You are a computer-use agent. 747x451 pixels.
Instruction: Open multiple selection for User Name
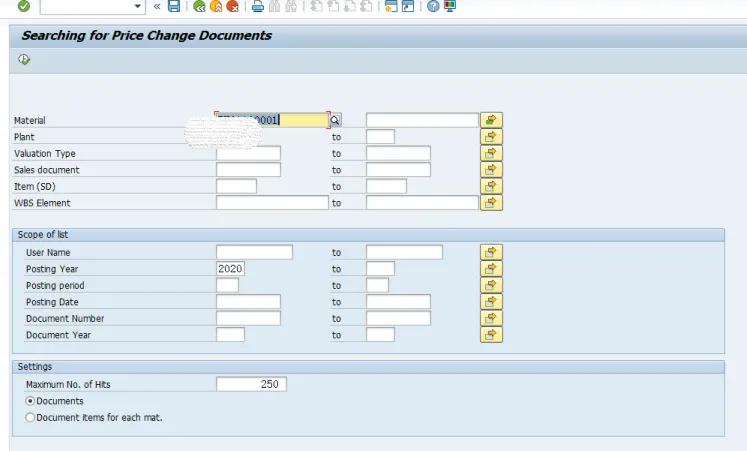pos(491,252)
